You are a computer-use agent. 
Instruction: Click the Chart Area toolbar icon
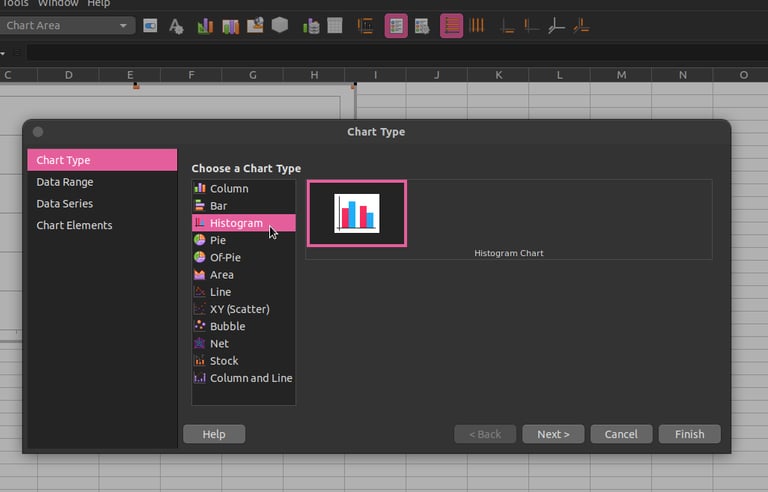(230, 25)
